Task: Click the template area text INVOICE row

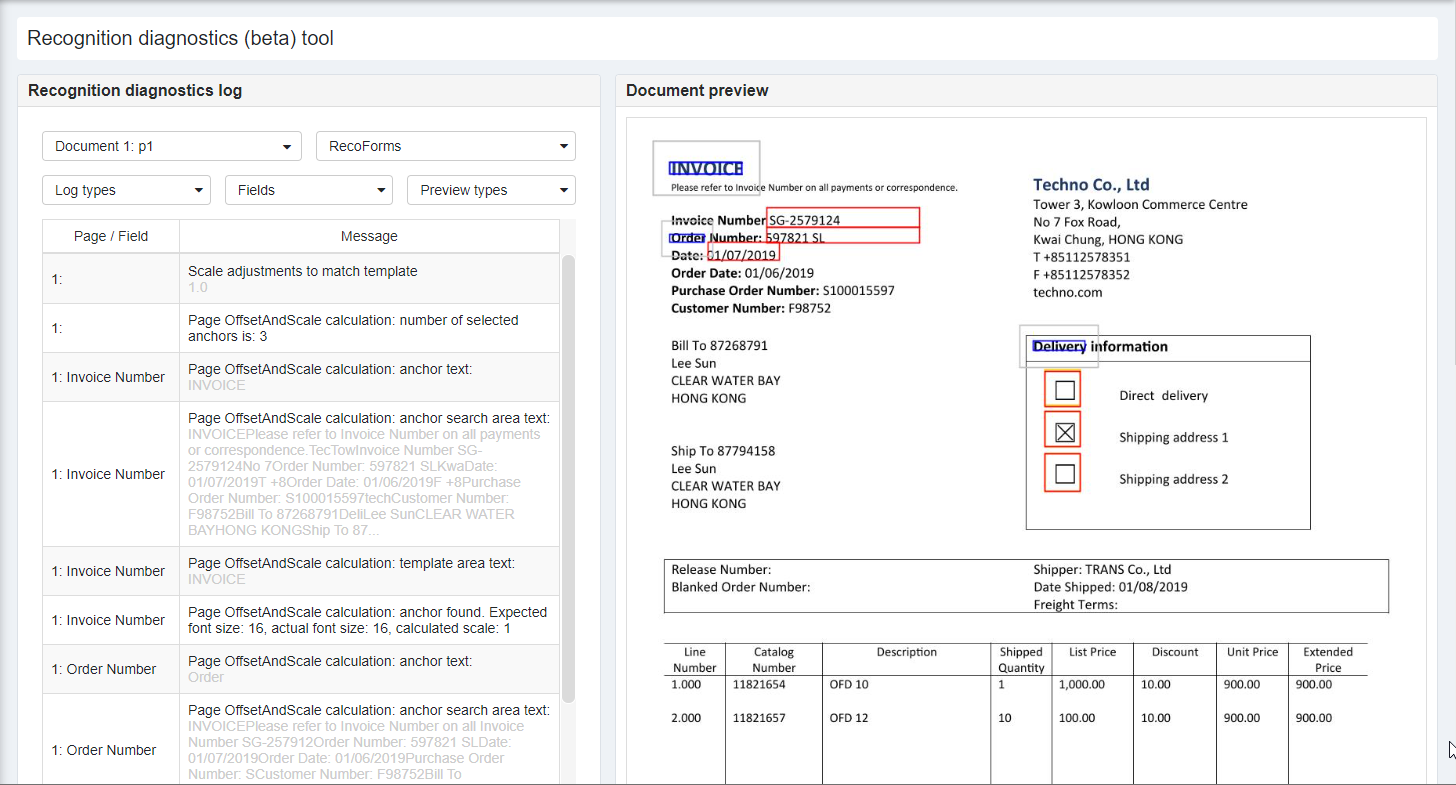Action: [301, 571]
